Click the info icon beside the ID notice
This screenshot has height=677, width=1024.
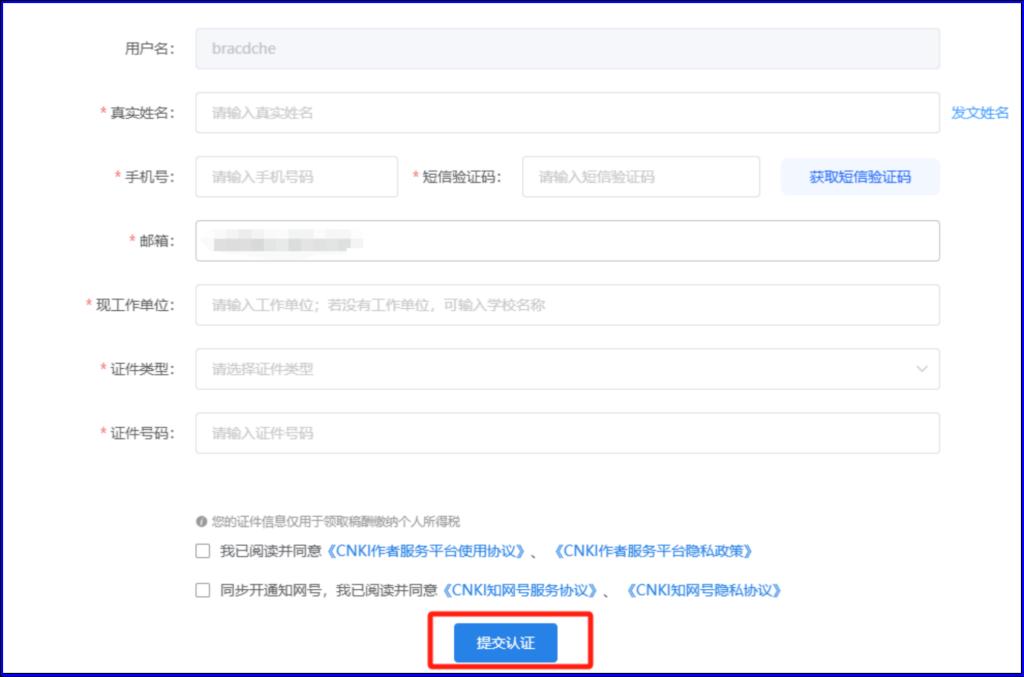point(202,522)
